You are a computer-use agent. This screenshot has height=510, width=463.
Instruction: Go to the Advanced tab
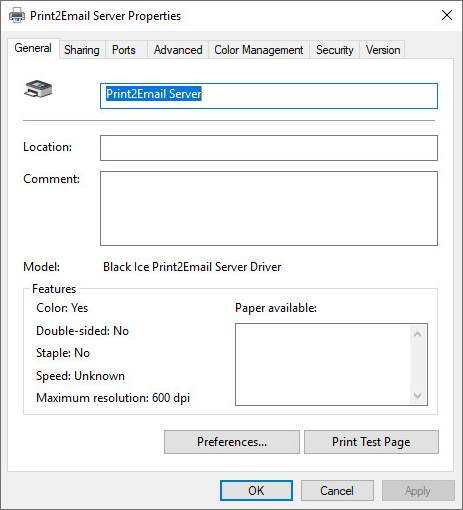pos(178,50)
